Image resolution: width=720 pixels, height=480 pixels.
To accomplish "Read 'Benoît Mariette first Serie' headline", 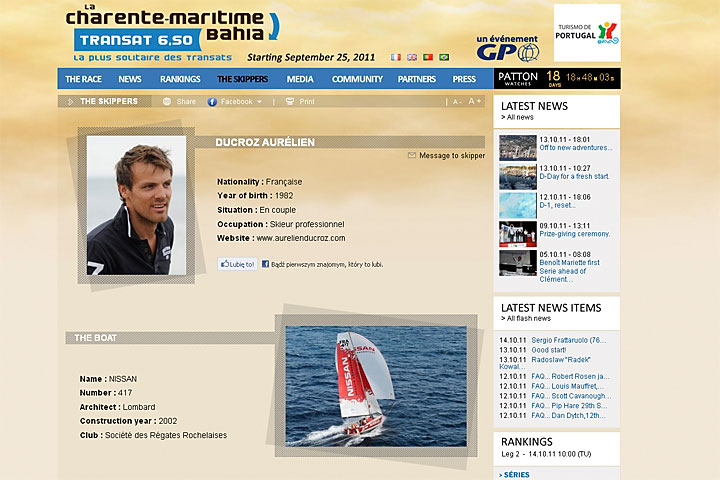I will pyautogui.click(x=569, y=271).
